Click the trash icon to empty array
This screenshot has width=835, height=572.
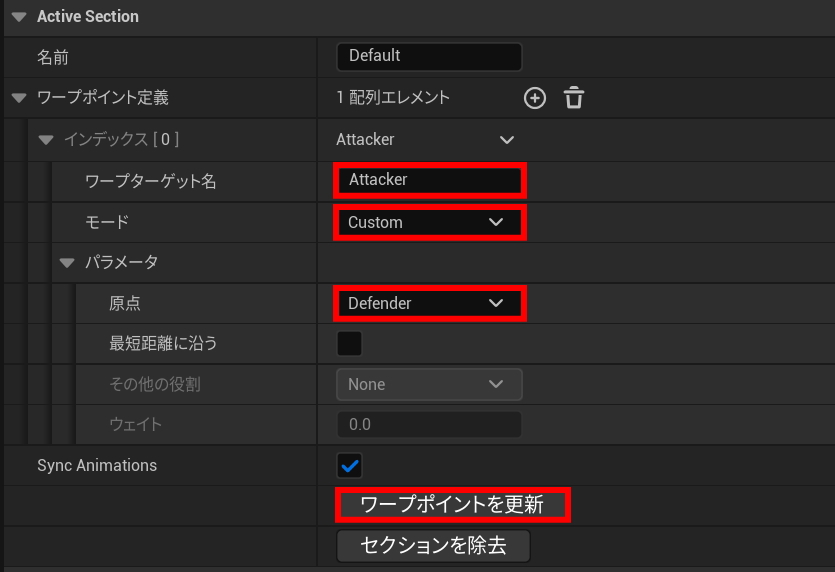pos(573,98)
